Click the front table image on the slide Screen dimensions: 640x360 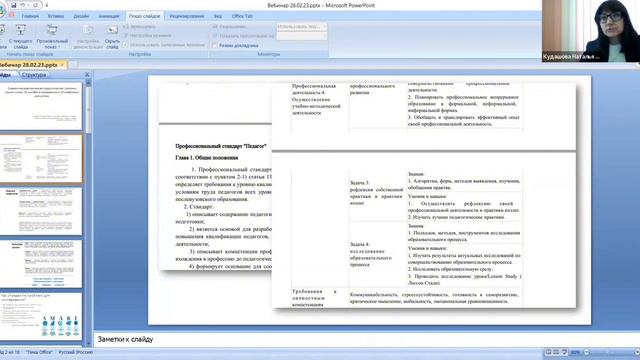pos(424,195)
